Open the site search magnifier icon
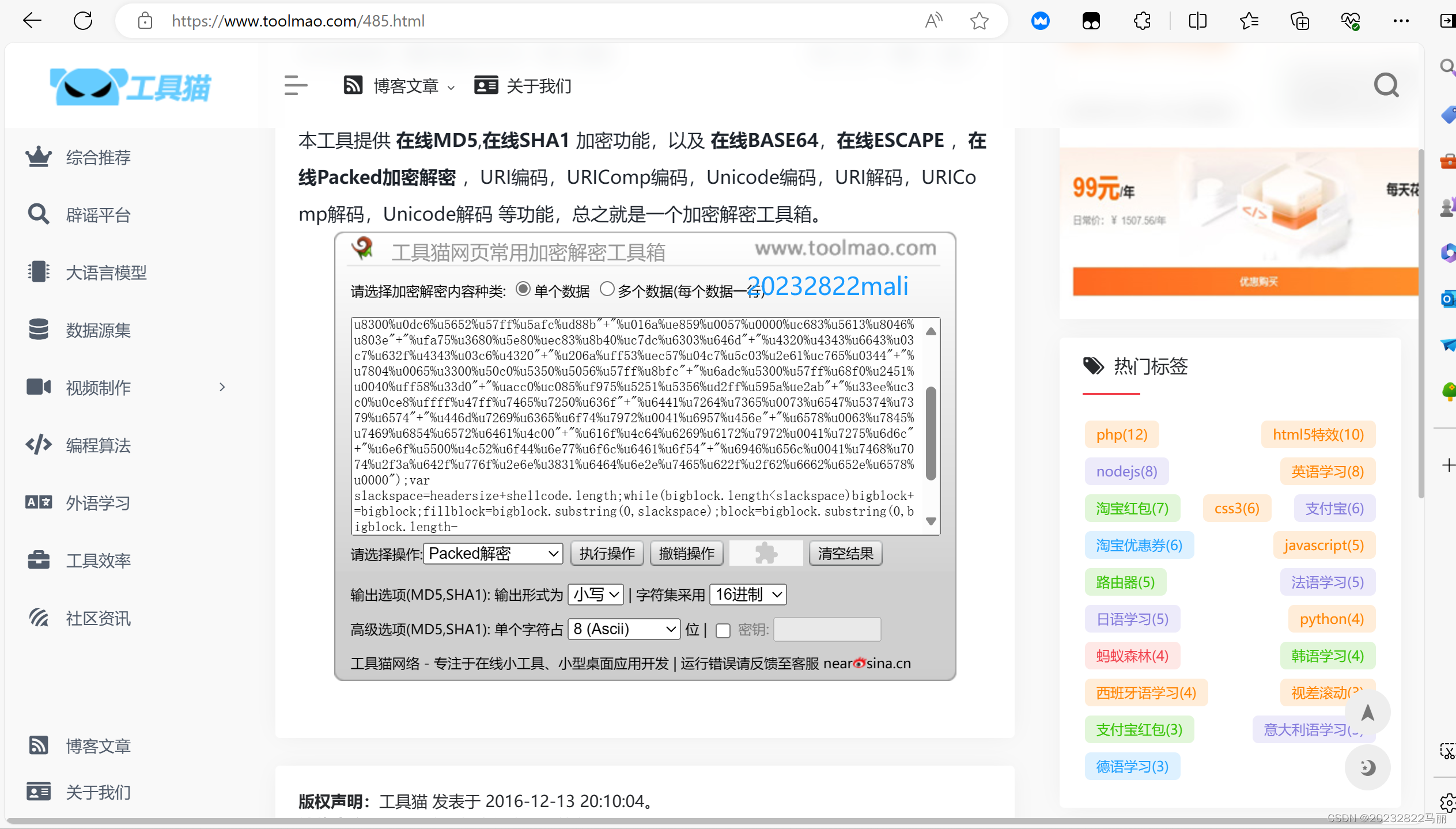Image resolution: width=1456 pixels, height=829 pixels. (x=1386, y=85)
